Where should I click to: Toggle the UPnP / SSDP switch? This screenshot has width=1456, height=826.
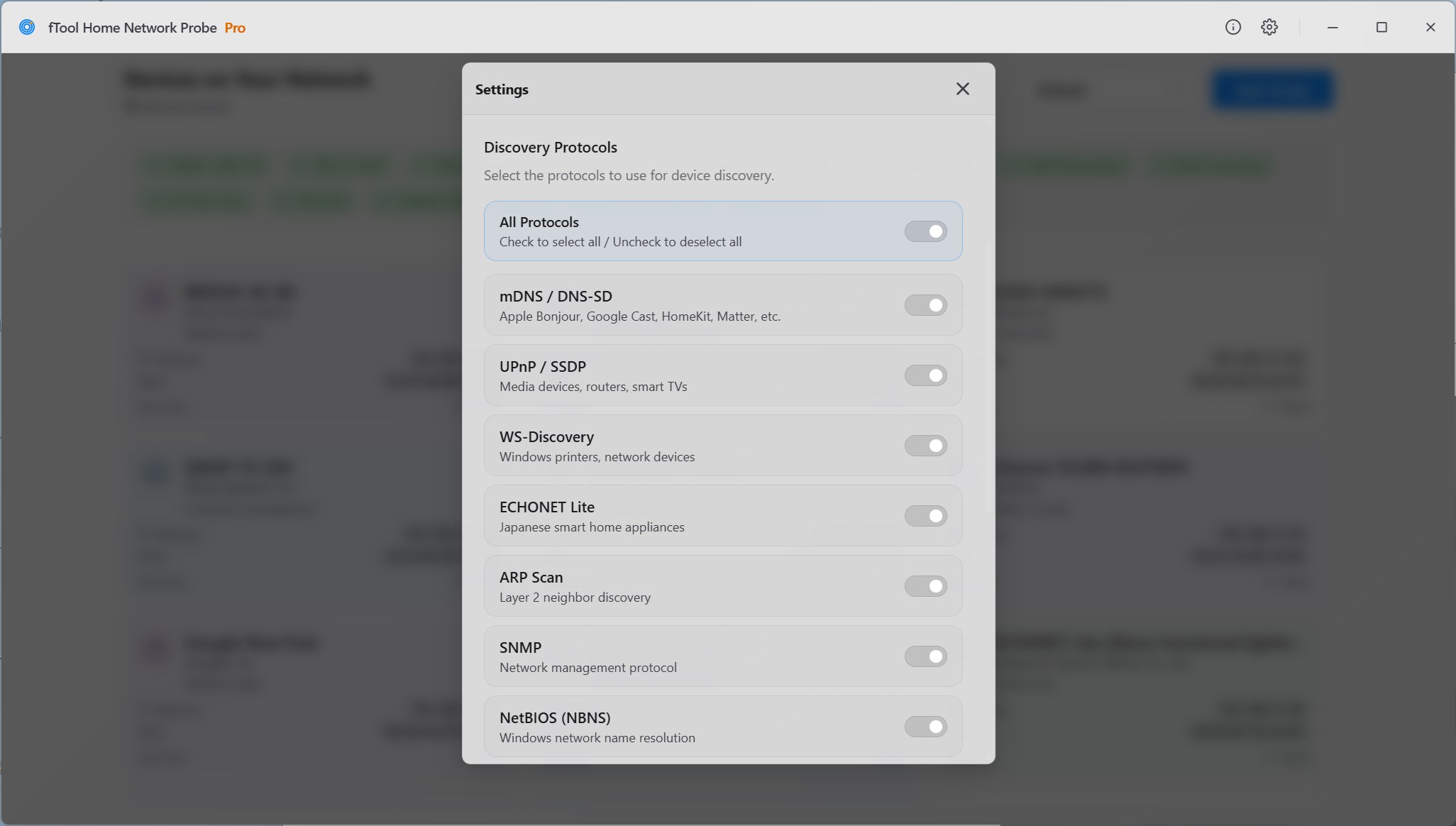[x=925, y=375]
